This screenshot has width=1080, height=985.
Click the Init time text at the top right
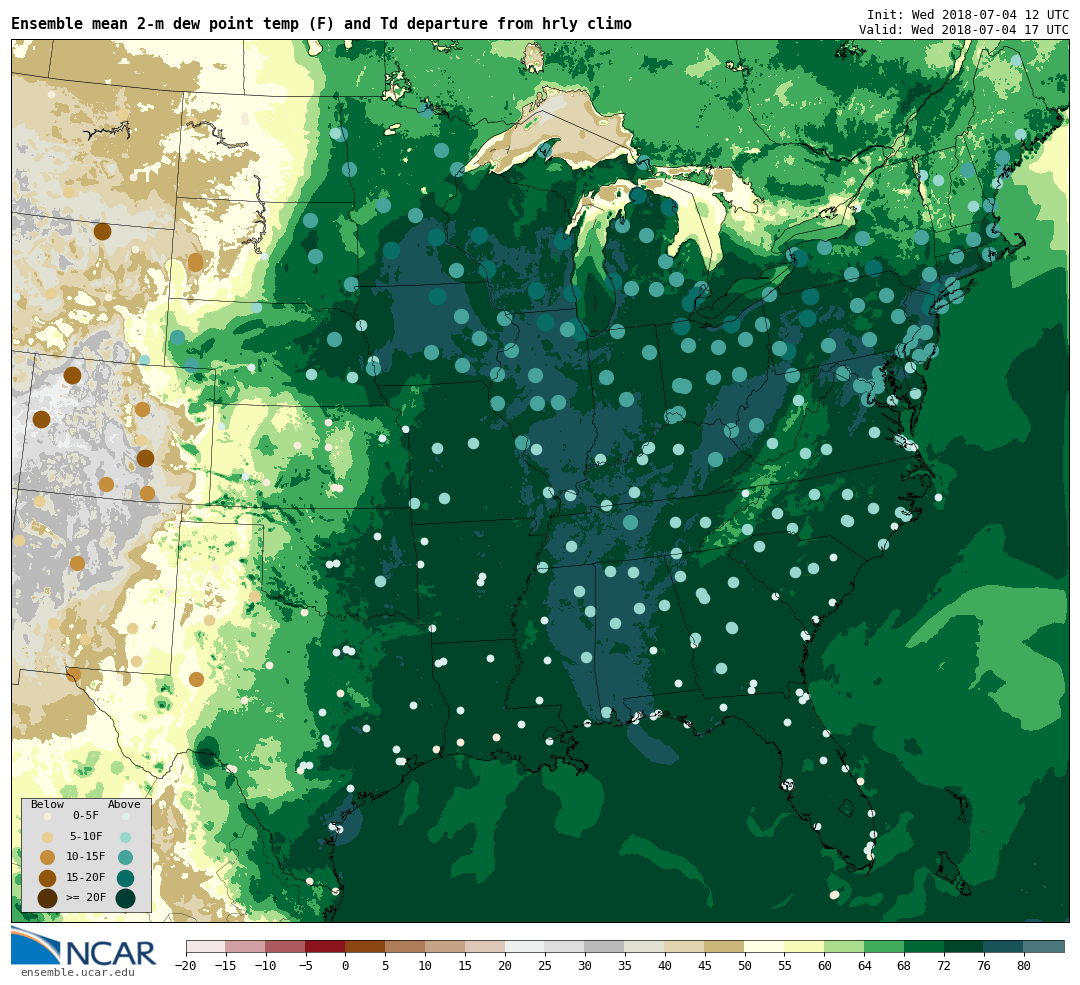coord(967,15)
